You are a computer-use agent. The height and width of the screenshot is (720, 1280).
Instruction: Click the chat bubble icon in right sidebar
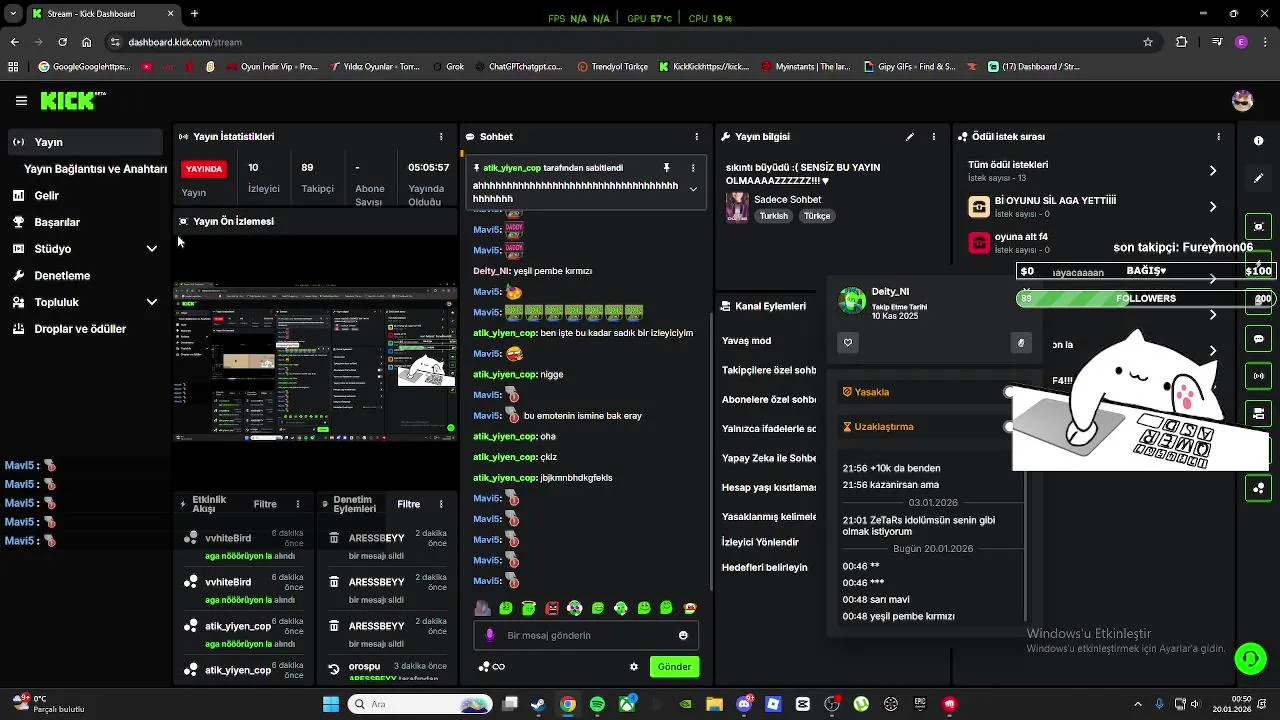coord(1258,339)
